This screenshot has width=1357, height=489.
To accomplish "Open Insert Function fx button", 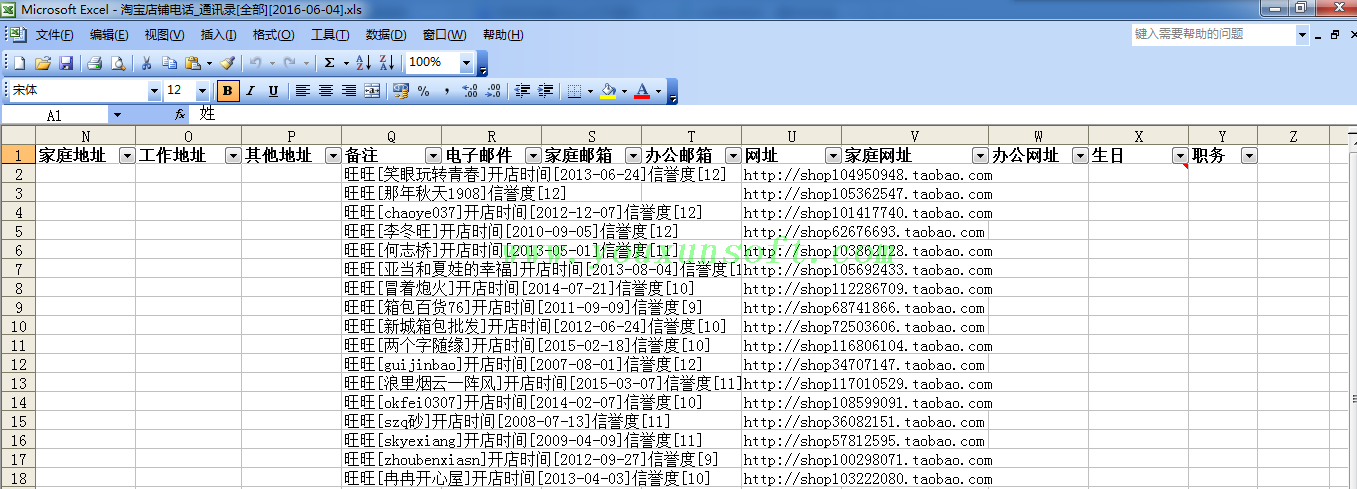I will [180, 115].
